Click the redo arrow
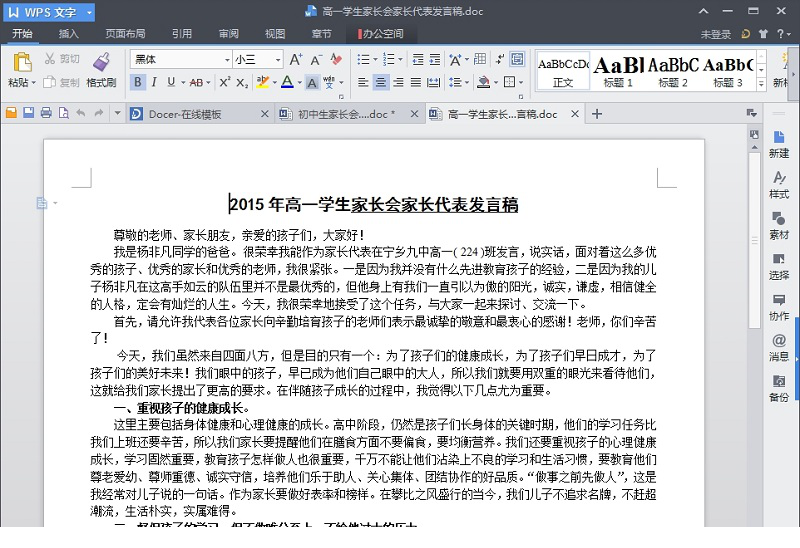The height and width of the screenshot is (548, 800). [99, 113]
